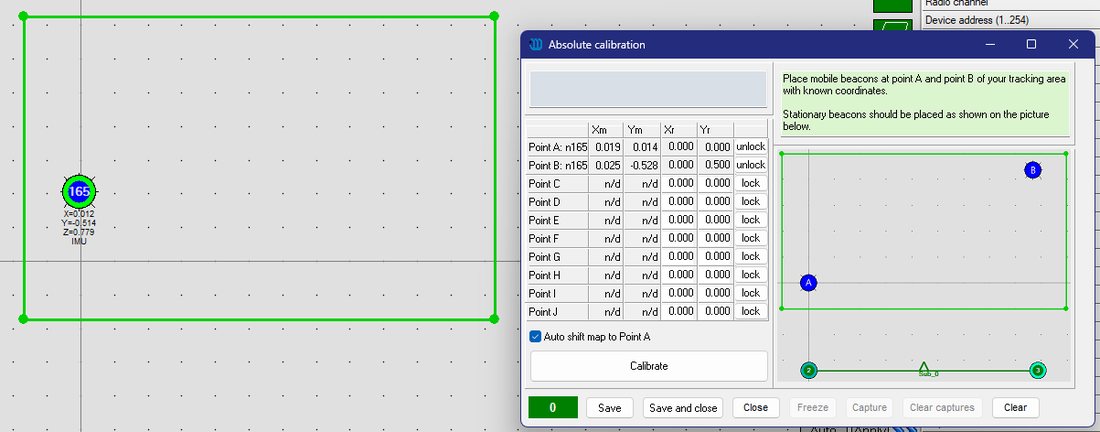
Task: Lock Point E row
Action: [751, 220]
